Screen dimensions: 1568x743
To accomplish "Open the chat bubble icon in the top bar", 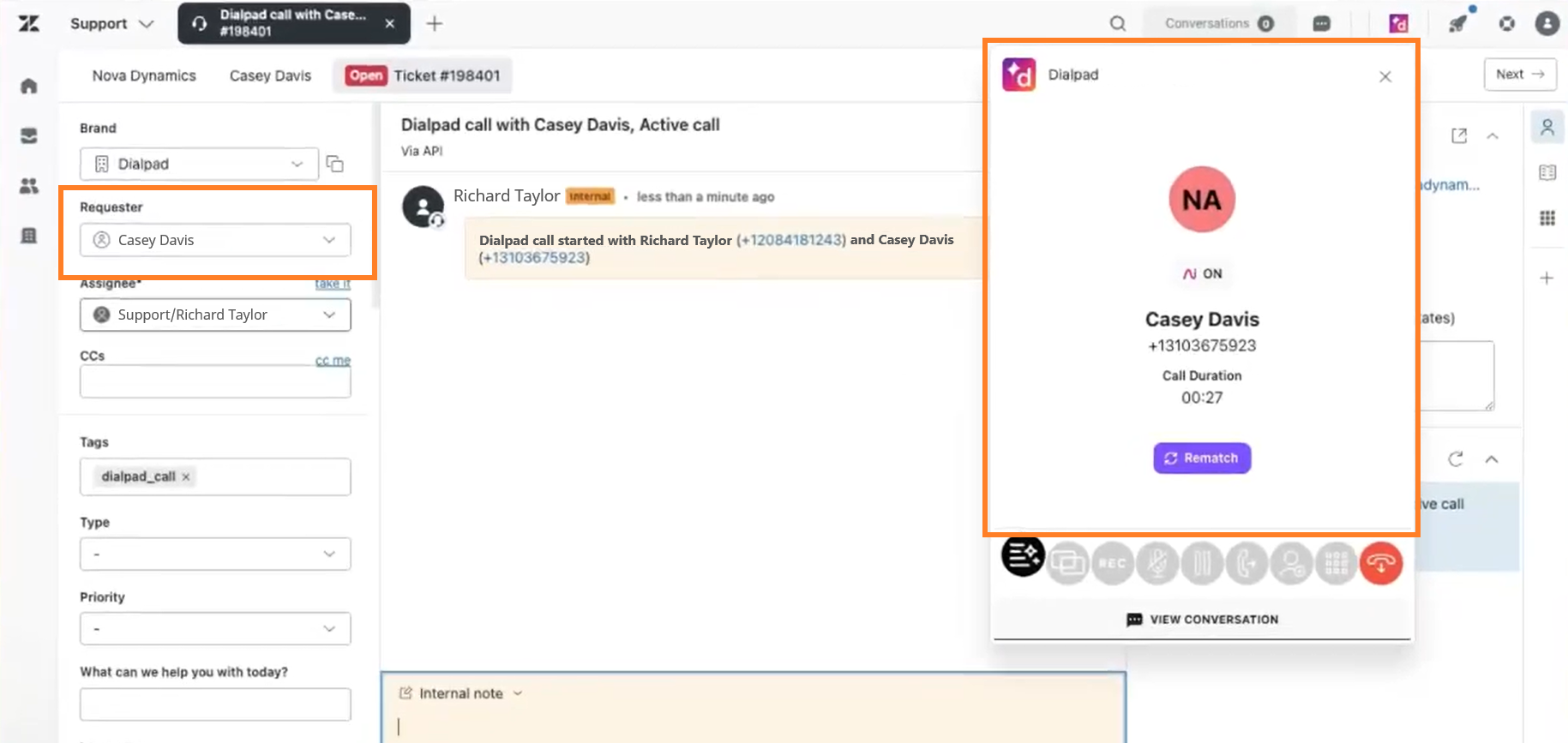I will pyautogui.click(x=1322, y=24).
